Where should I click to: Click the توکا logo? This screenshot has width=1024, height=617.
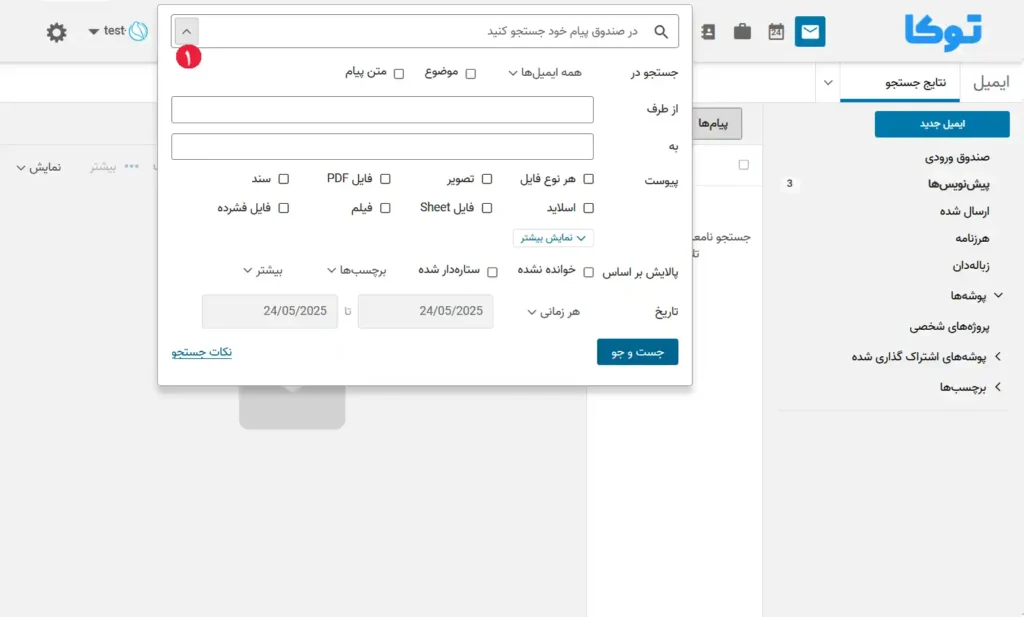click(943, 31)
